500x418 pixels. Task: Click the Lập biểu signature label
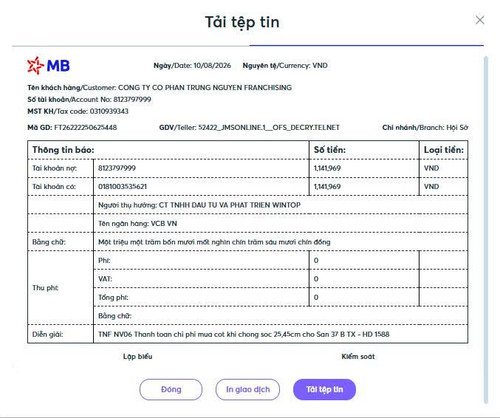pos(138,356)
